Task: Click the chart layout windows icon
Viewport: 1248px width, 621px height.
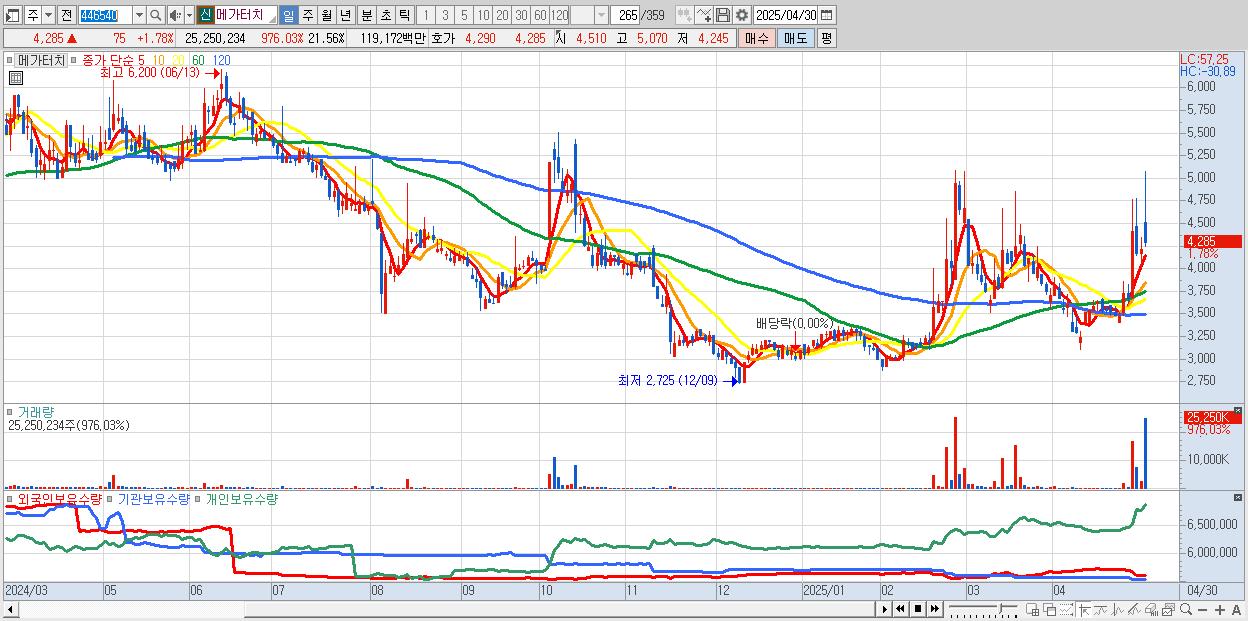Action: (1168, 609)
